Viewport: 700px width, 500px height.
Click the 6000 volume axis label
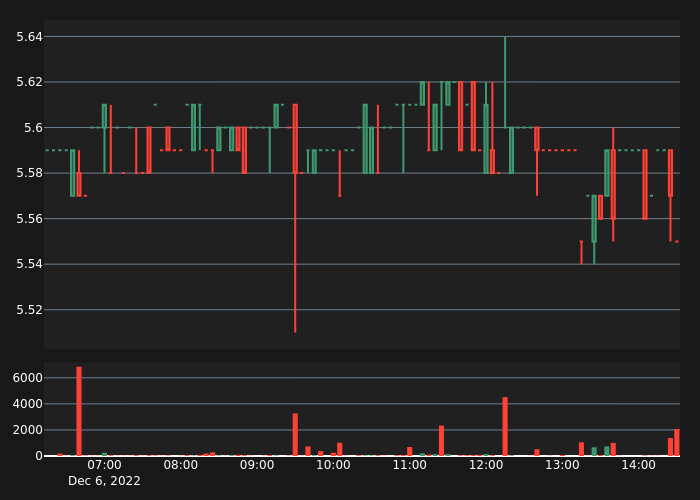(x=28, y=378)
